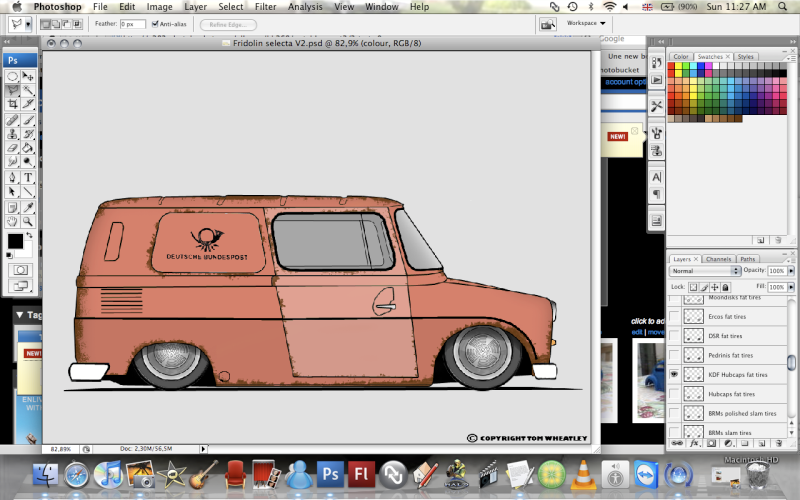Reset to default foreground and background colors
Screen dimensions: 800x500
[9, 255]
